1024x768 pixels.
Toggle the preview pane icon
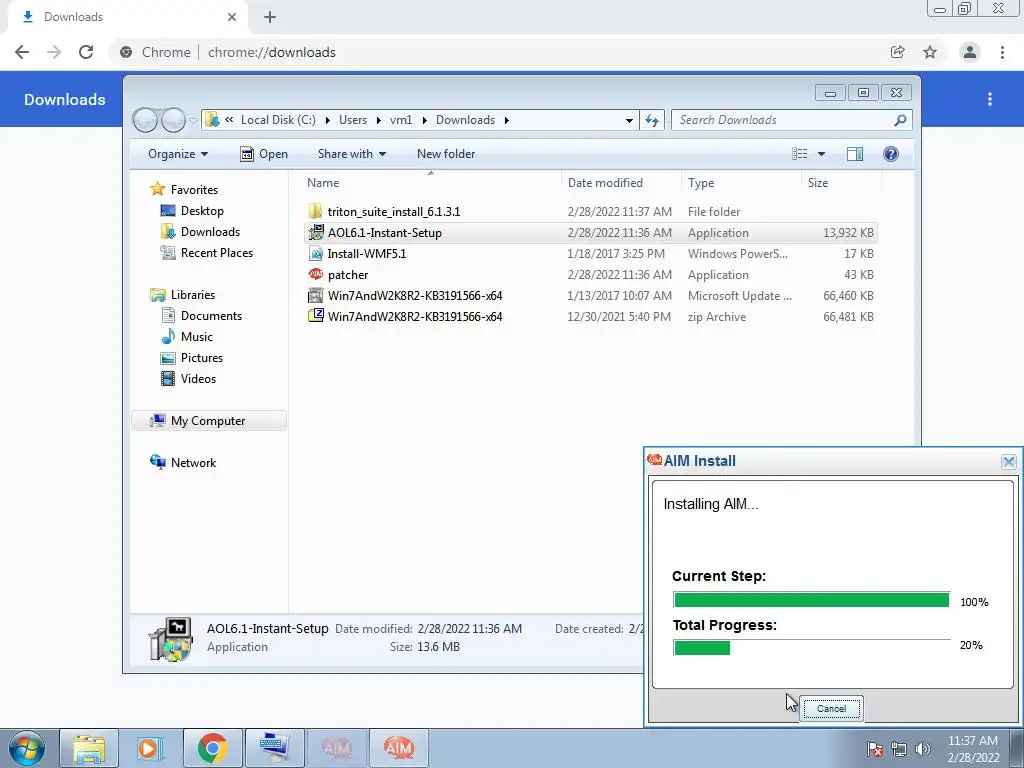coord(855,153)
